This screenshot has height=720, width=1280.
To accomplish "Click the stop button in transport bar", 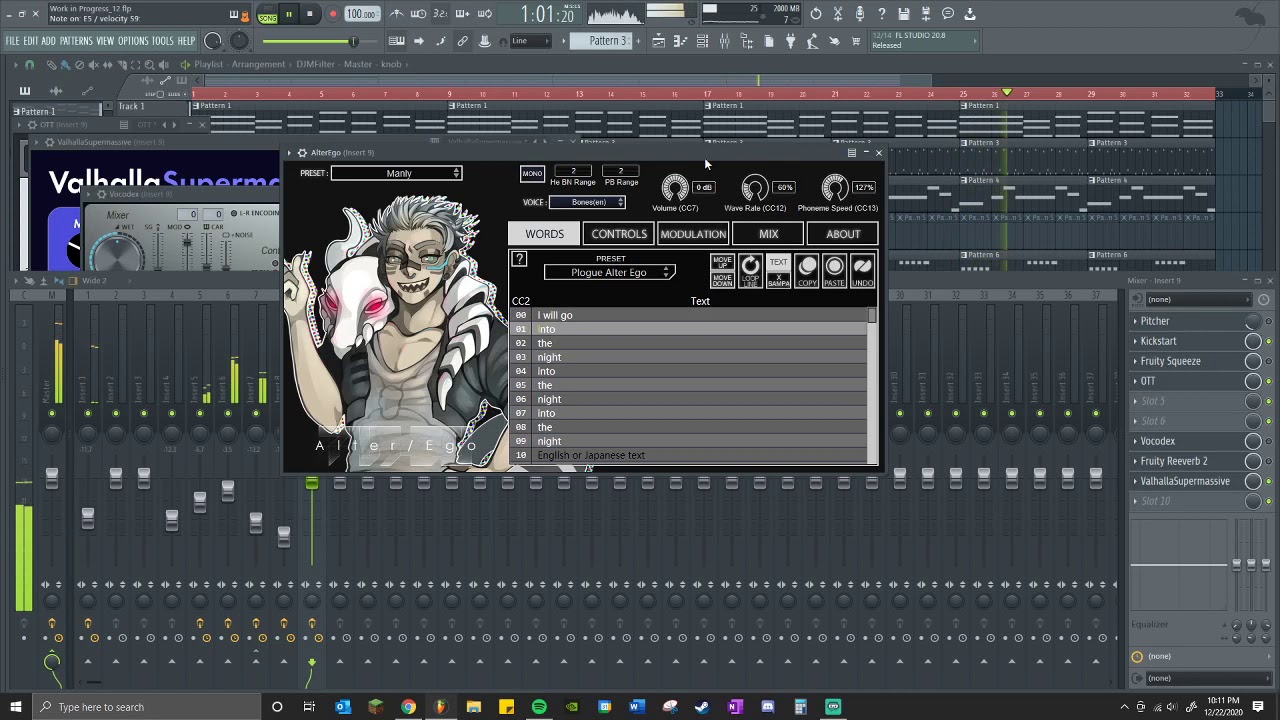I will pyautogui.click(x=310, y=14).
